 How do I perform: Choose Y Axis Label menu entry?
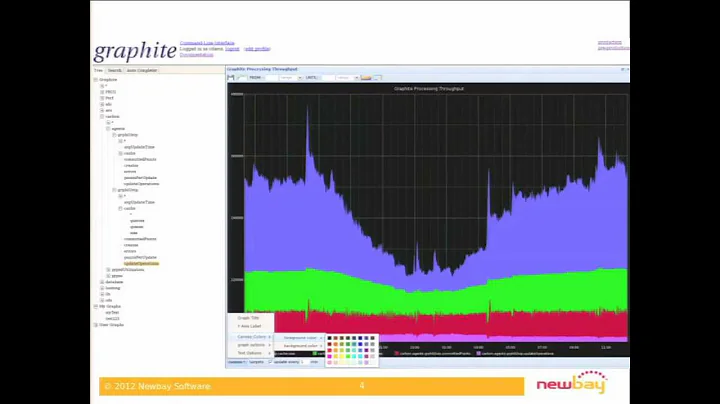point(249,326)
